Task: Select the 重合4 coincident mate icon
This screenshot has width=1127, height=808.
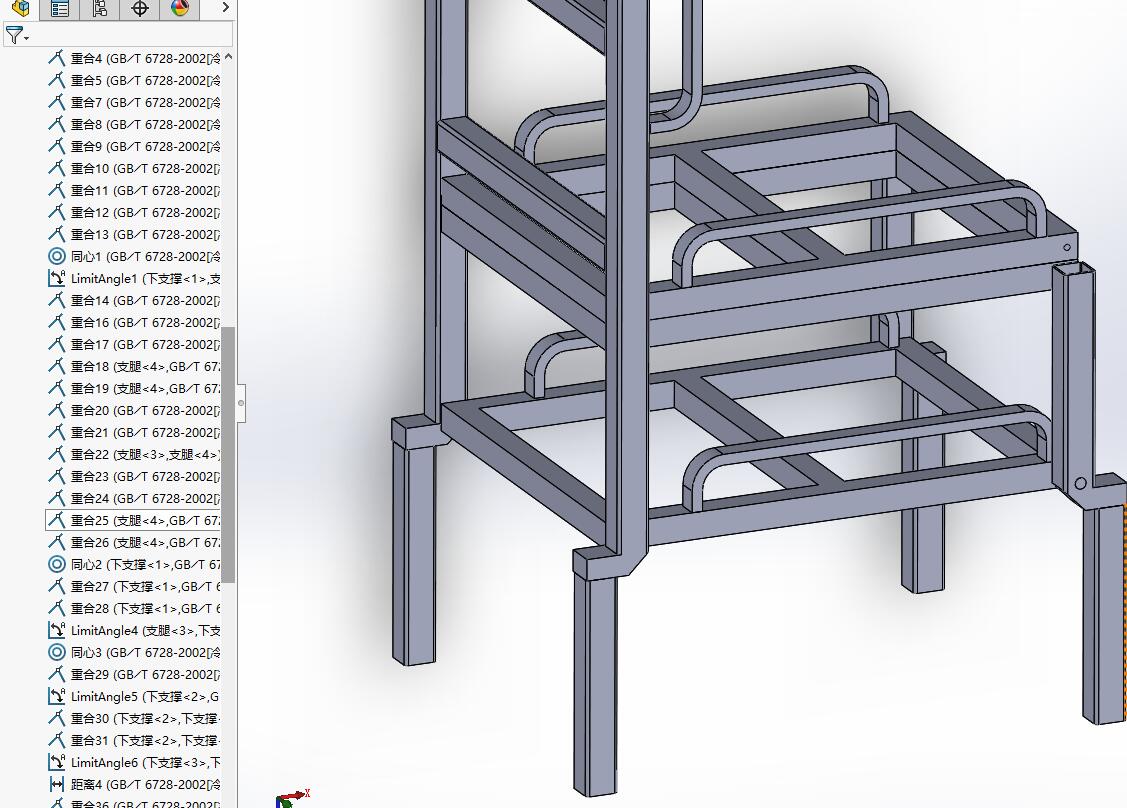Action: [x=57, y=58]
